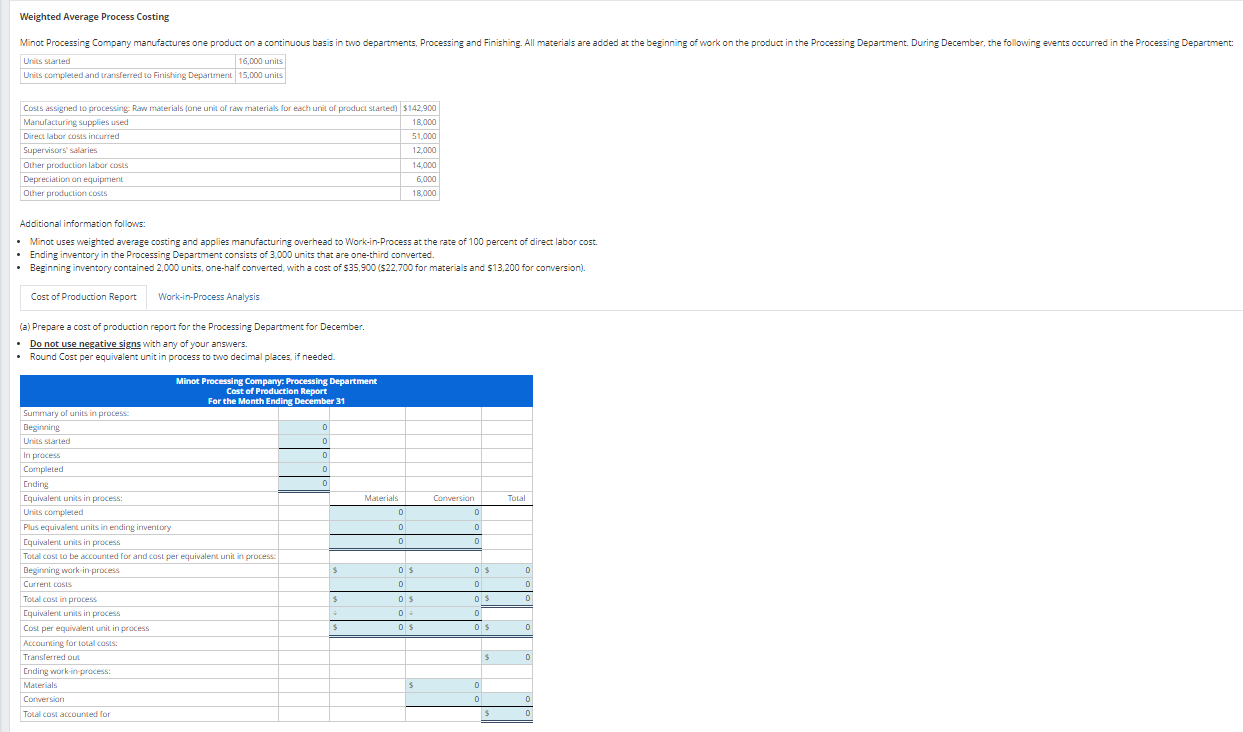Screen dimensions: 1243x732
Task: Switch to the Work-in-Process Analysis tab
Action: [210, 297]
